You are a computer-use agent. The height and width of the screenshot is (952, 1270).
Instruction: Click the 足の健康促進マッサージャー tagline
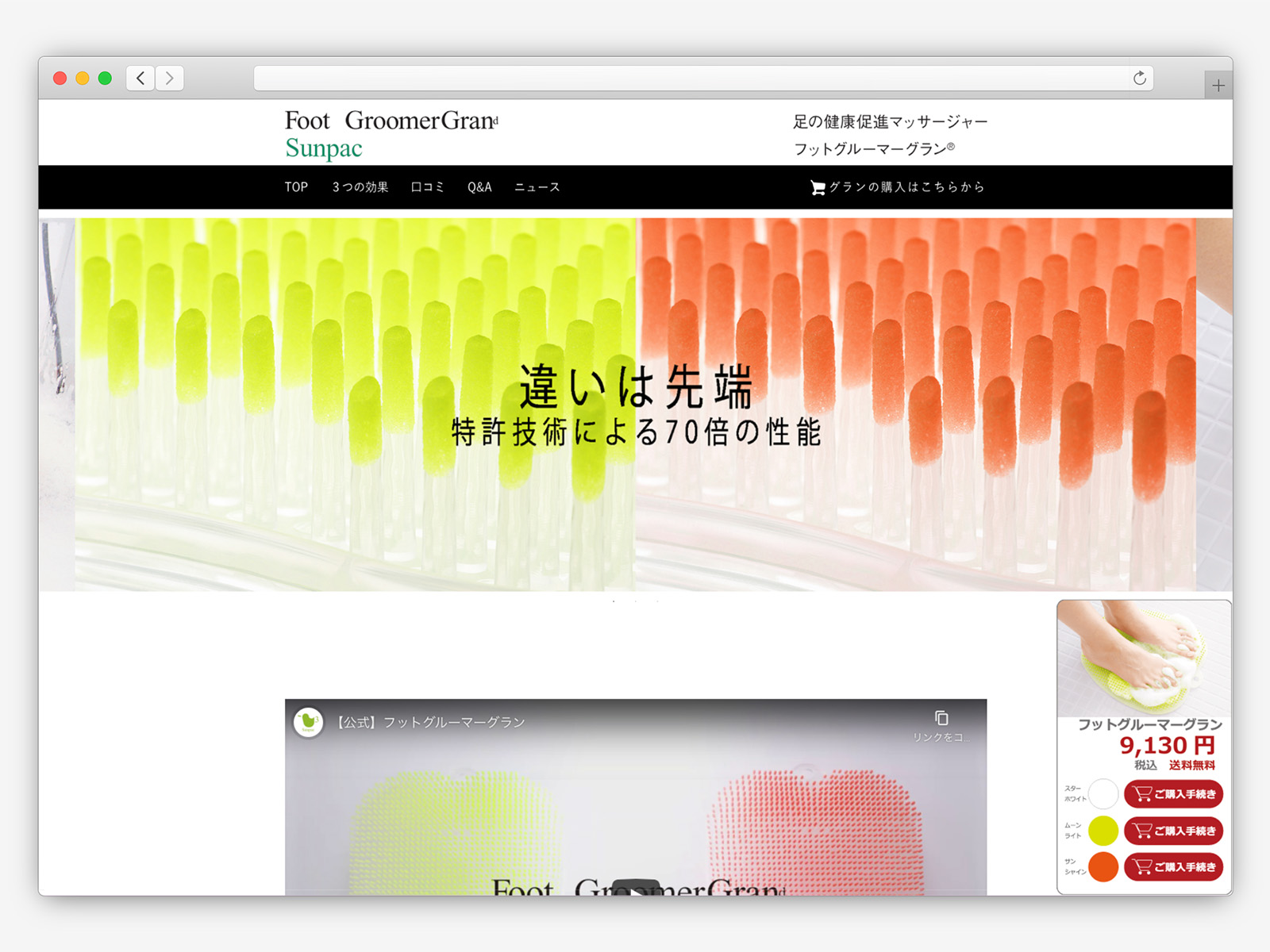tap(891, 121)
